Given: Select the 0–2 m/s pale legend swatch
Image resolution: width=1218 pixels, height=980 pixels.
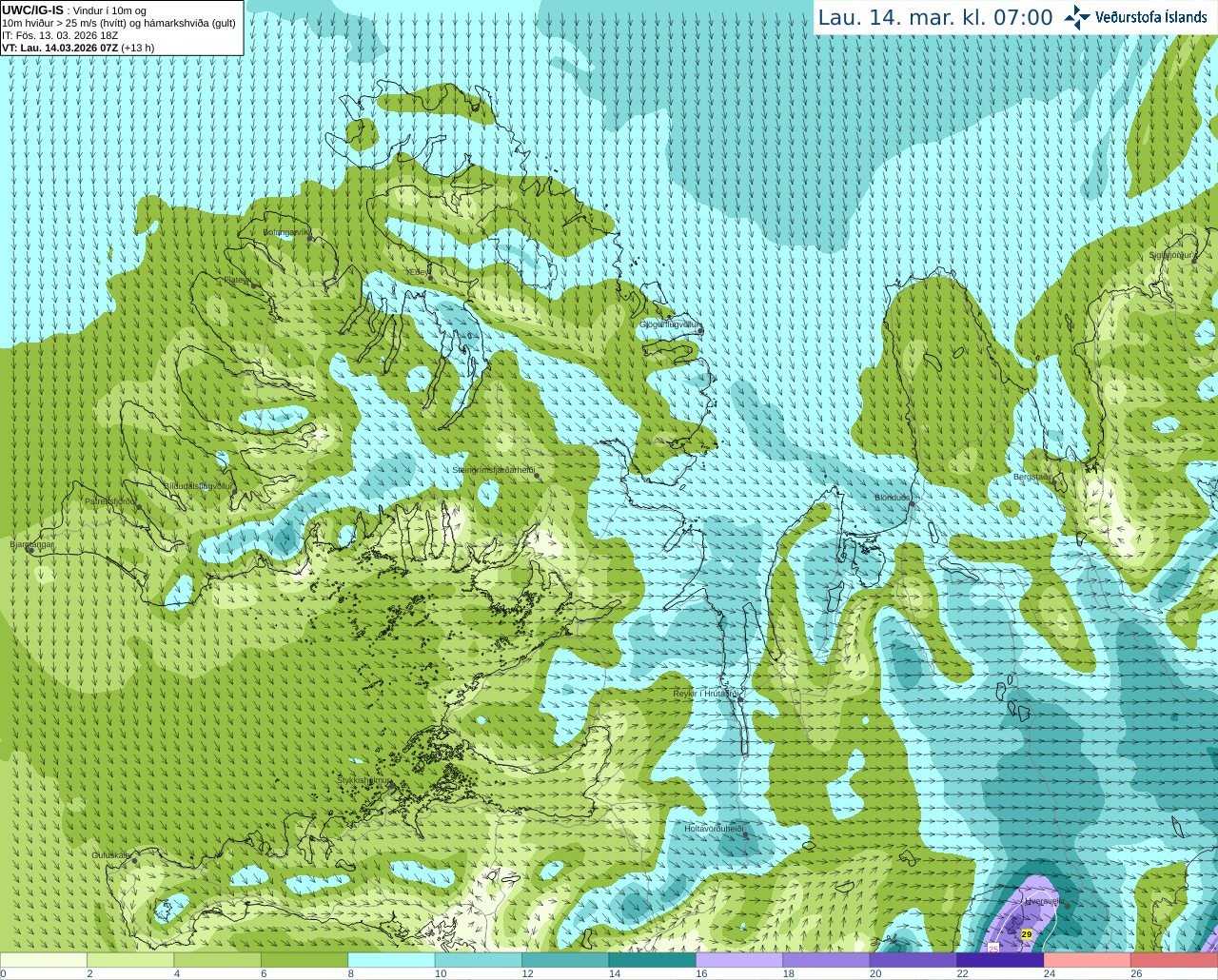Looking at the screenshot, I should pos(44,960).
